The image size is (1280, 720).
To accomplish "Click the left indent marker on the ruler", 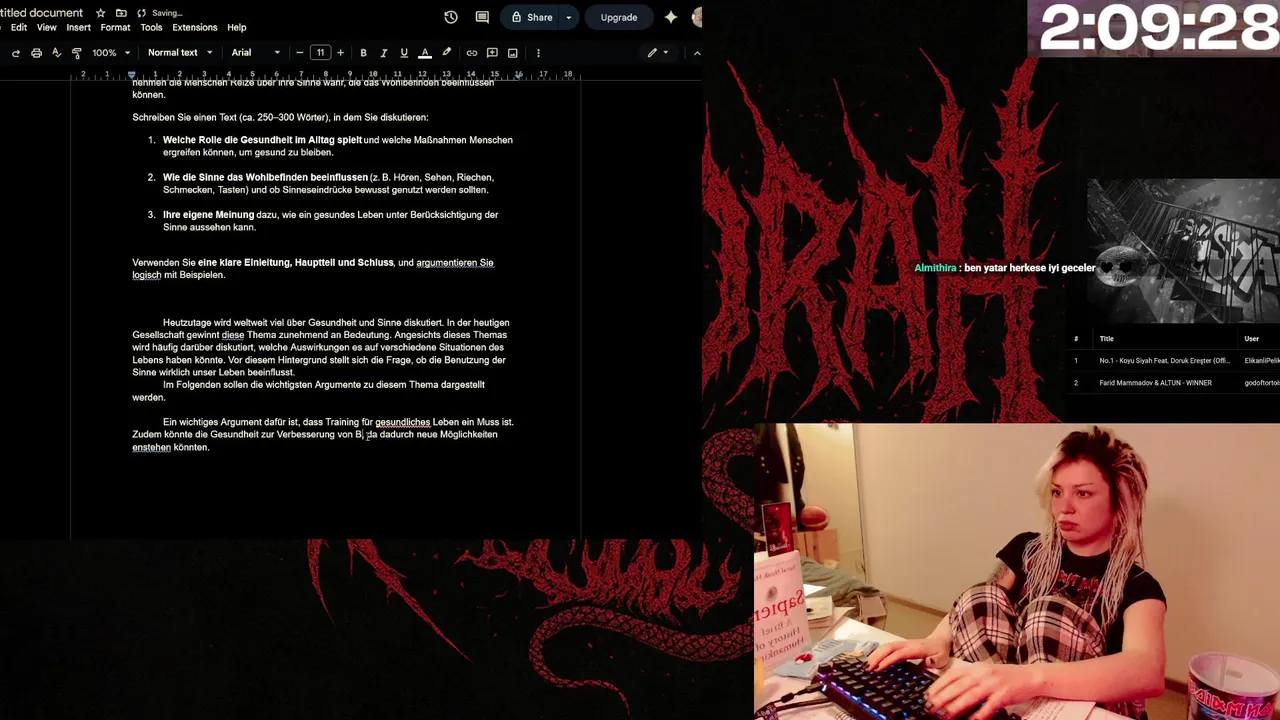I will pyautogui.click(x=131, y=75).
